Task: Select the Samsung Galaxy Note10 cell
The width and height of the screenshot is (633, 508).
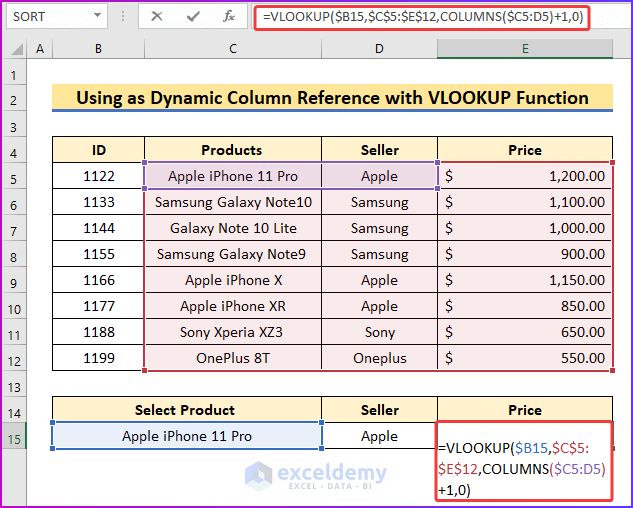Action: click(233, 202)
